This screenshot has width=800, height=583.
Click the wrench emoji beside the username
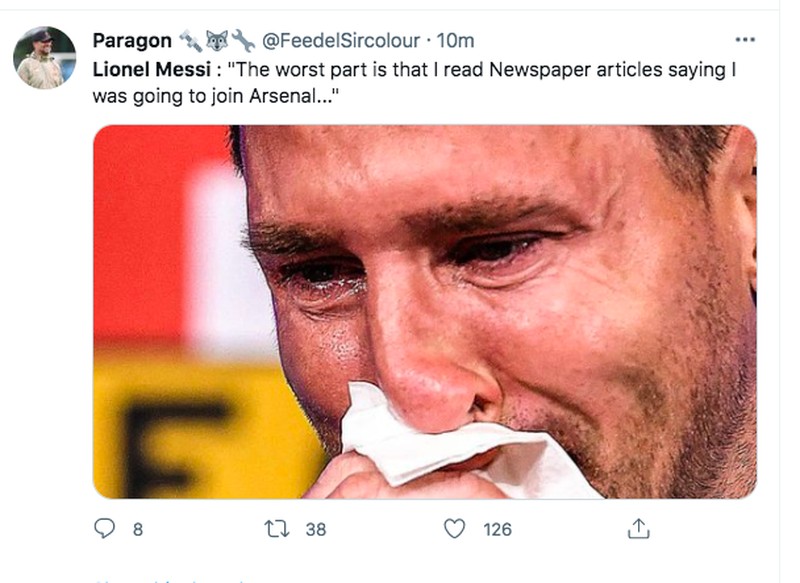240,41
